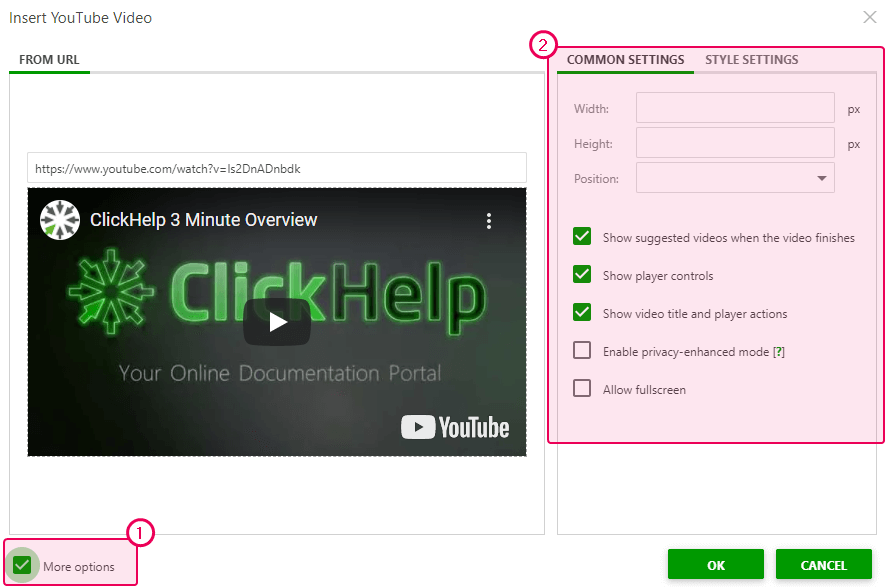Click the OK button

tap(715, 564)
